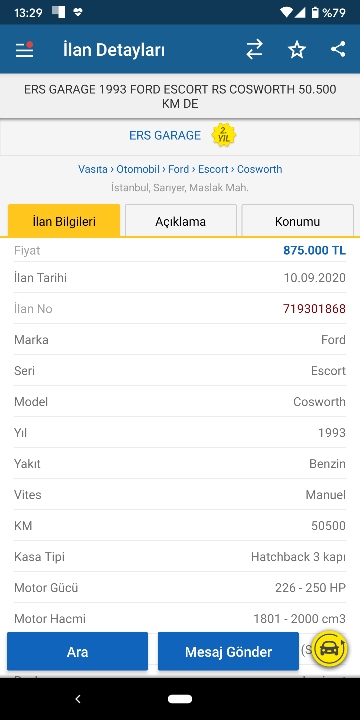This screenshot has width=360, height=720.
Task: Open the Otomobil breadcrumb link
Action: 138,169
